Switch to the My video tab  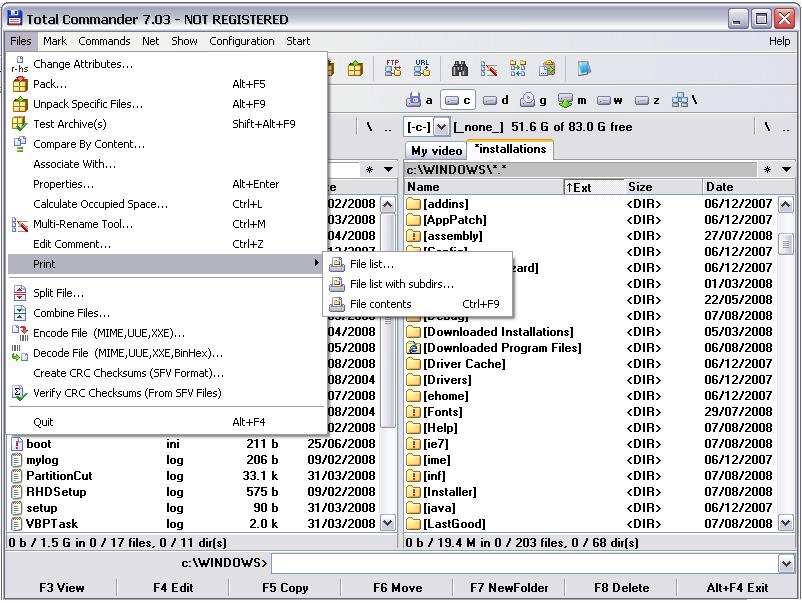point(436,150)
